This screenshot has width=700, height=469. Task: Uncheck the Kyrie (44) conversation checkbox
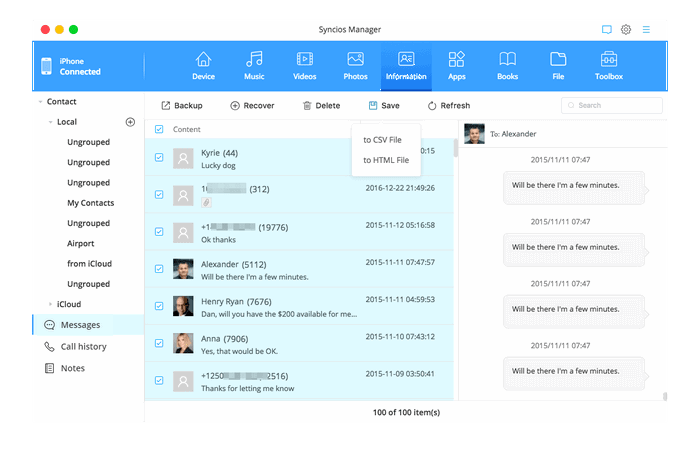click(159, 157)
